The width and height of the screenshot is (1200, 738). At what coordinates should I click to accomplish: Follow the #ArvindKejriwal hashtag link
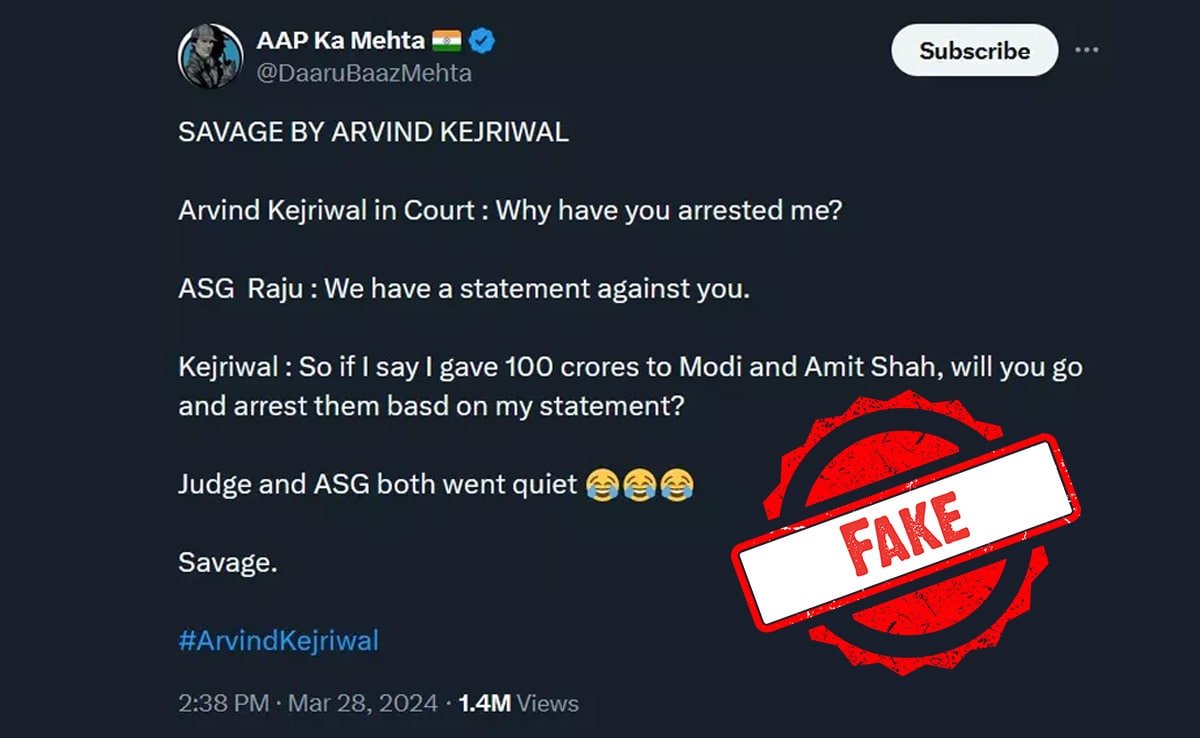278,640
